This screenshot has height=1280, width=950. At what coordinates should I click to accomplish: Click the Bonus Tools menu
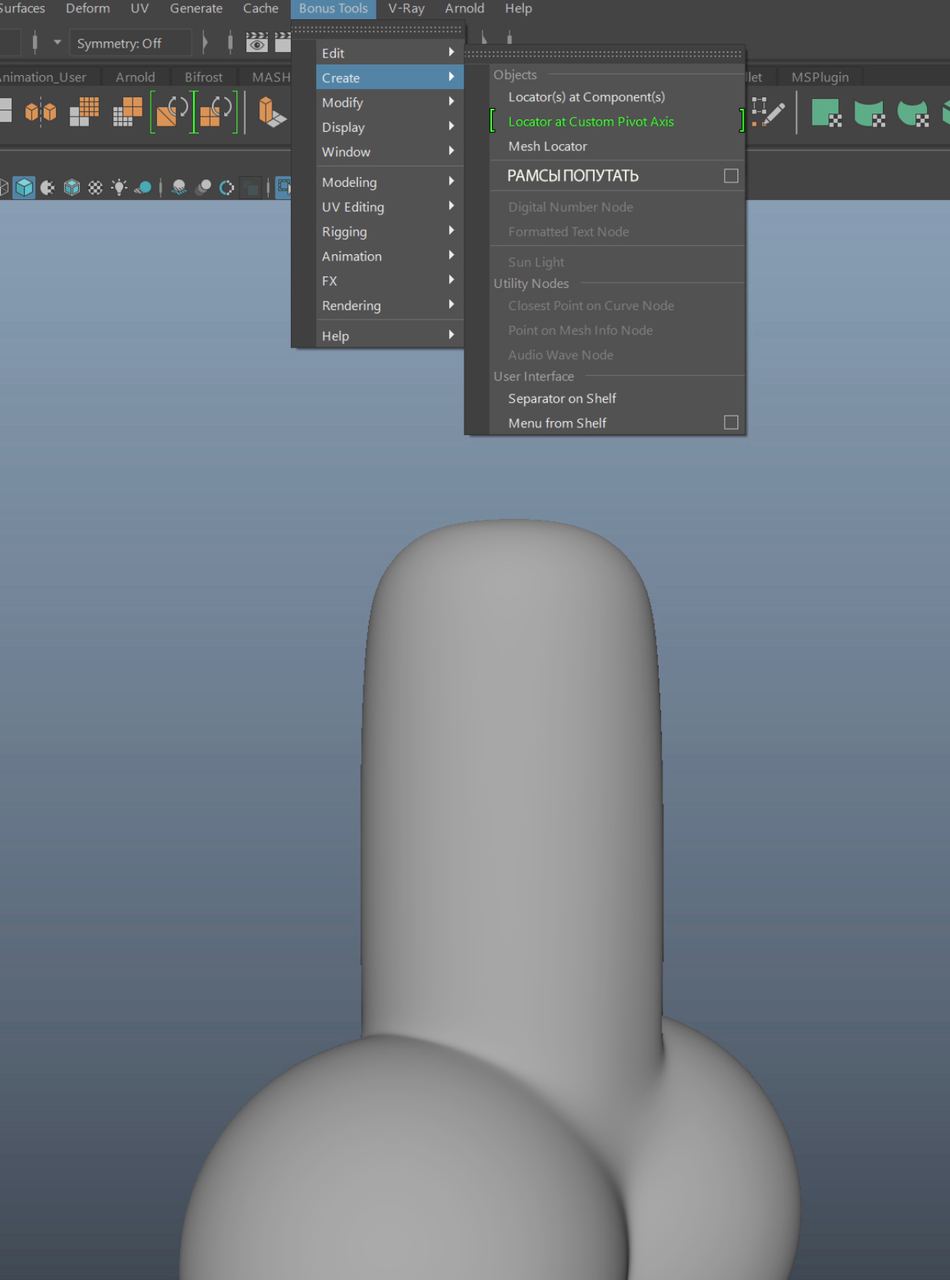pyautogui.click(x=333, y=8)
